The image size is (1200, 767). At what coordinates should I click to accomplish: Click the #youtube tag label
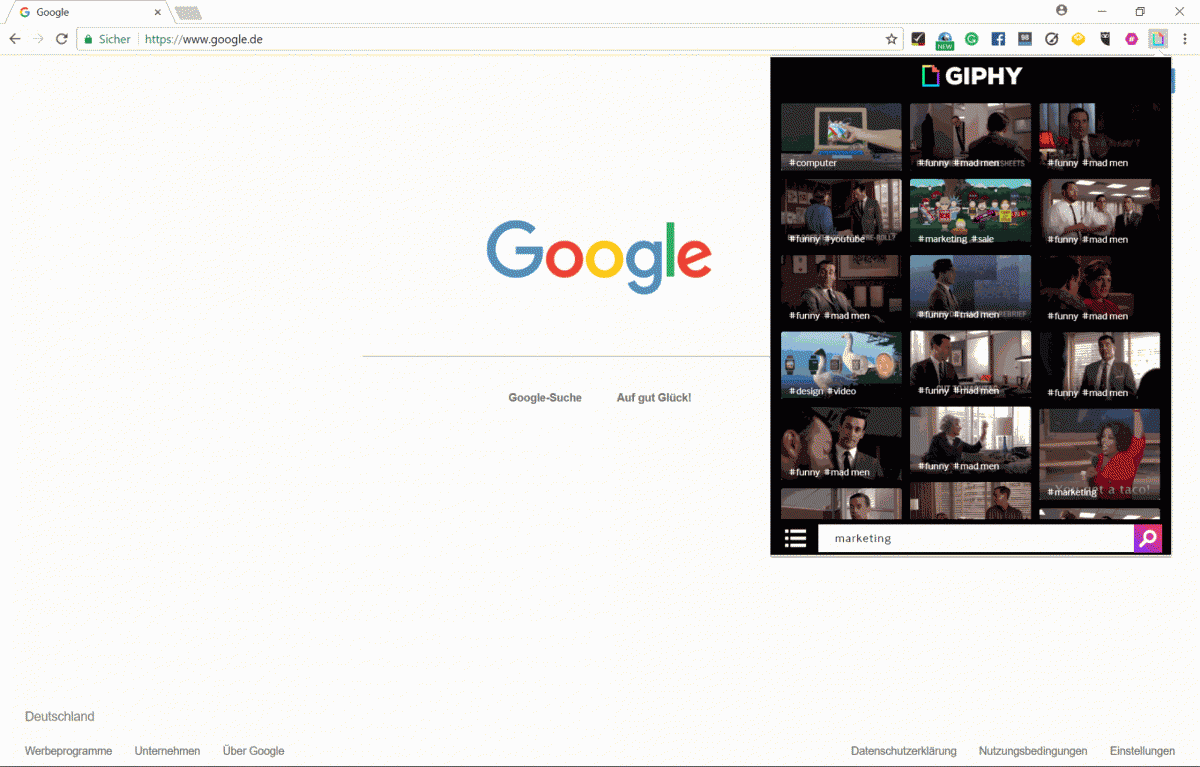[844, 239]
